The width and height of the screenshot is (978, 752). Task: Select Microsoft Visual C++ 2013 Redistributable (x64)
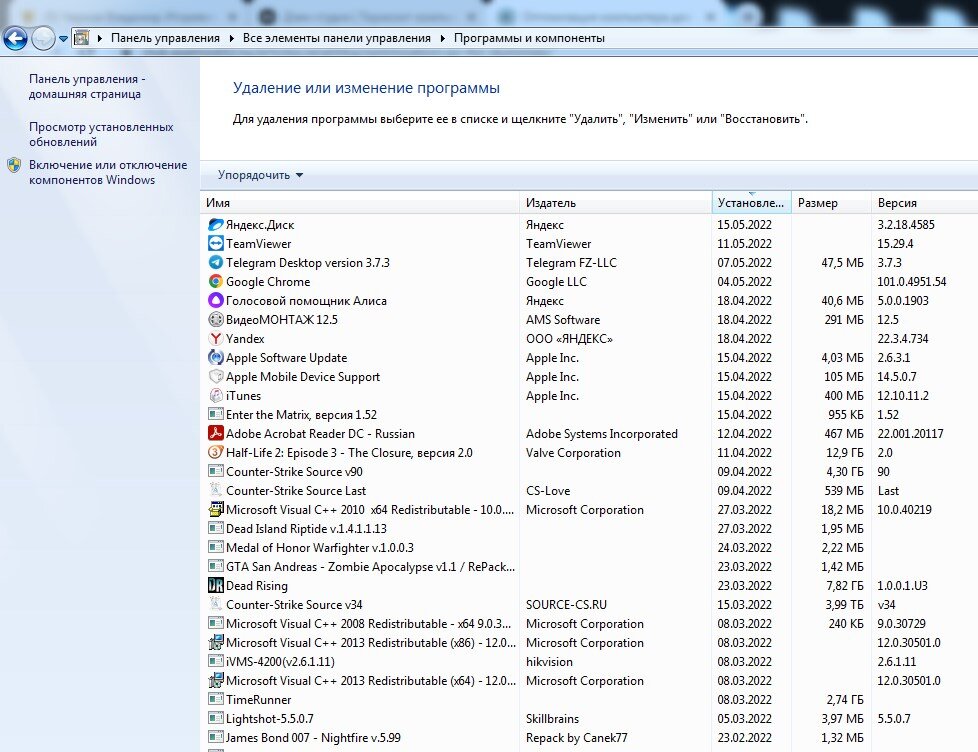589,681
